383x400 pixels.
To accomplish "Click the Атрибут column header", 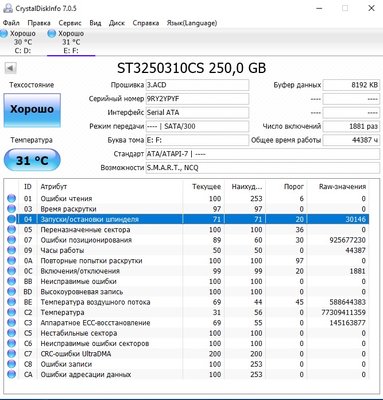I will [54, 187].
